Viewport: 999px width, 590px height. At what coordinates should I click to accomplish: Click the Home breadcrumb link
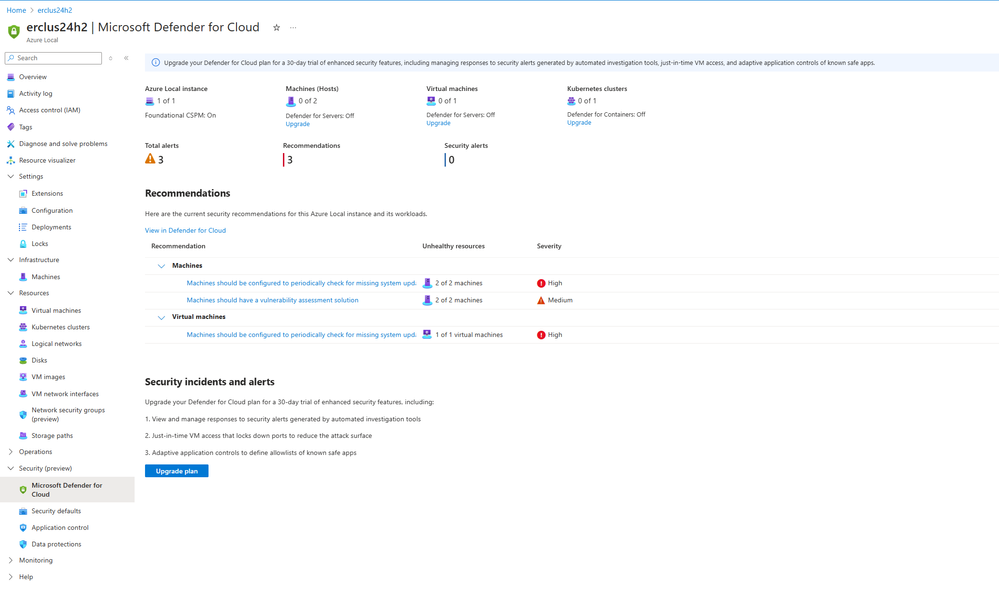tap(16, 10)
